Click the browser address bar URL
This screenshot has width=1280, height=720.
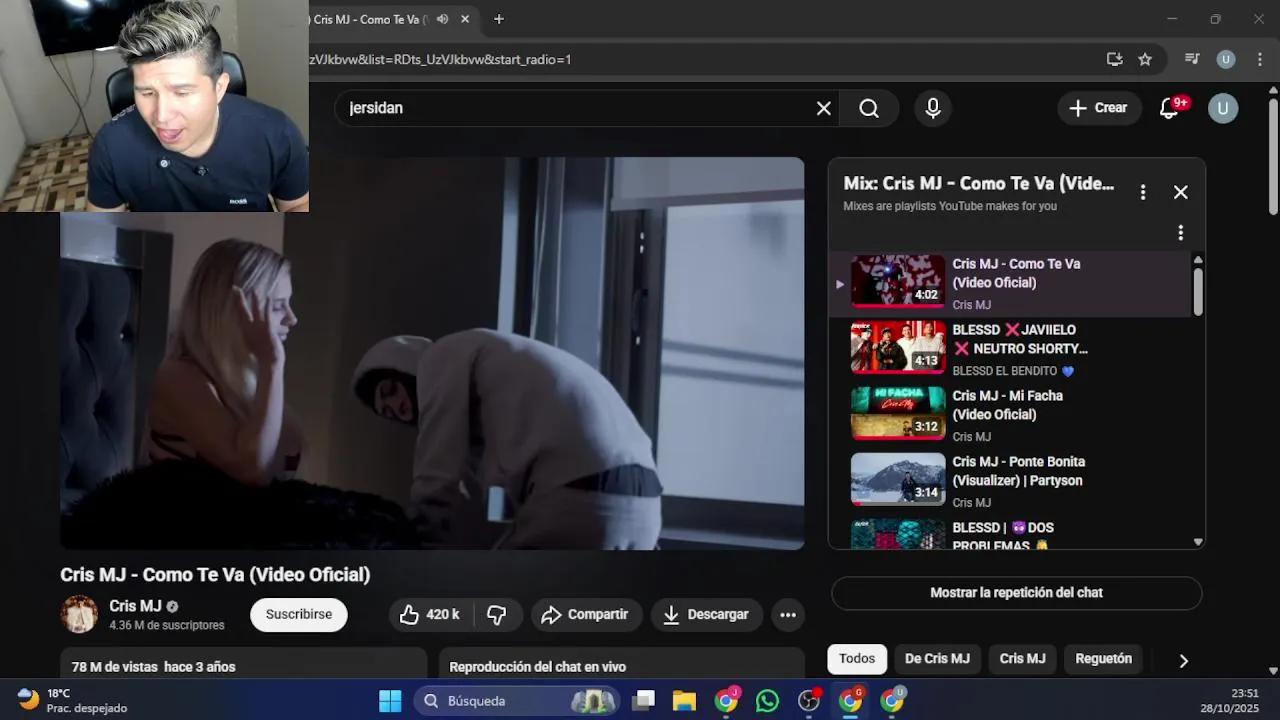pyautogui.click(x=440, y=59)
